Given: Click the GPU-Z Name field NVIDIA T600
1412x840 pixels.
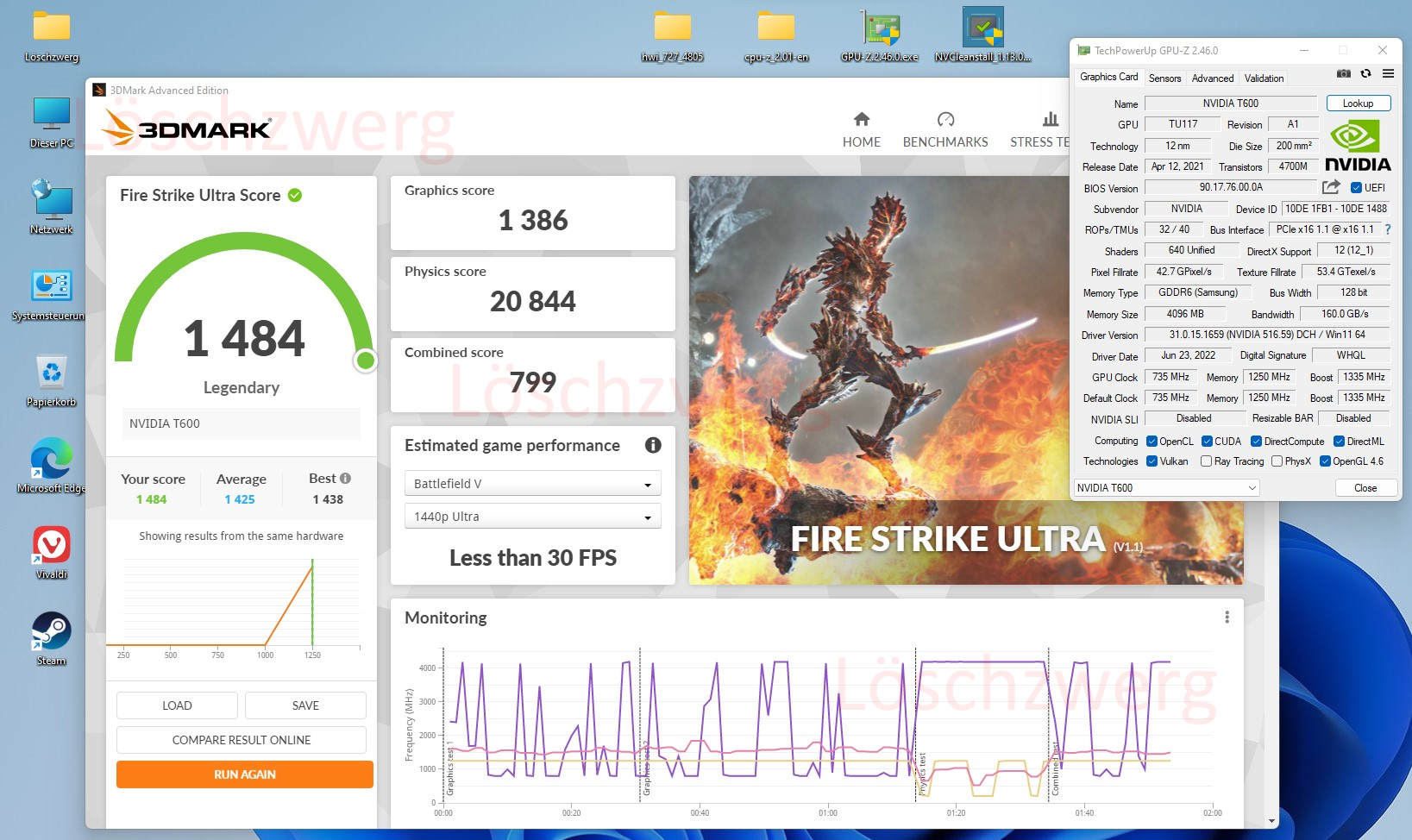Looking at the screenshot, I should (1230, 103).
